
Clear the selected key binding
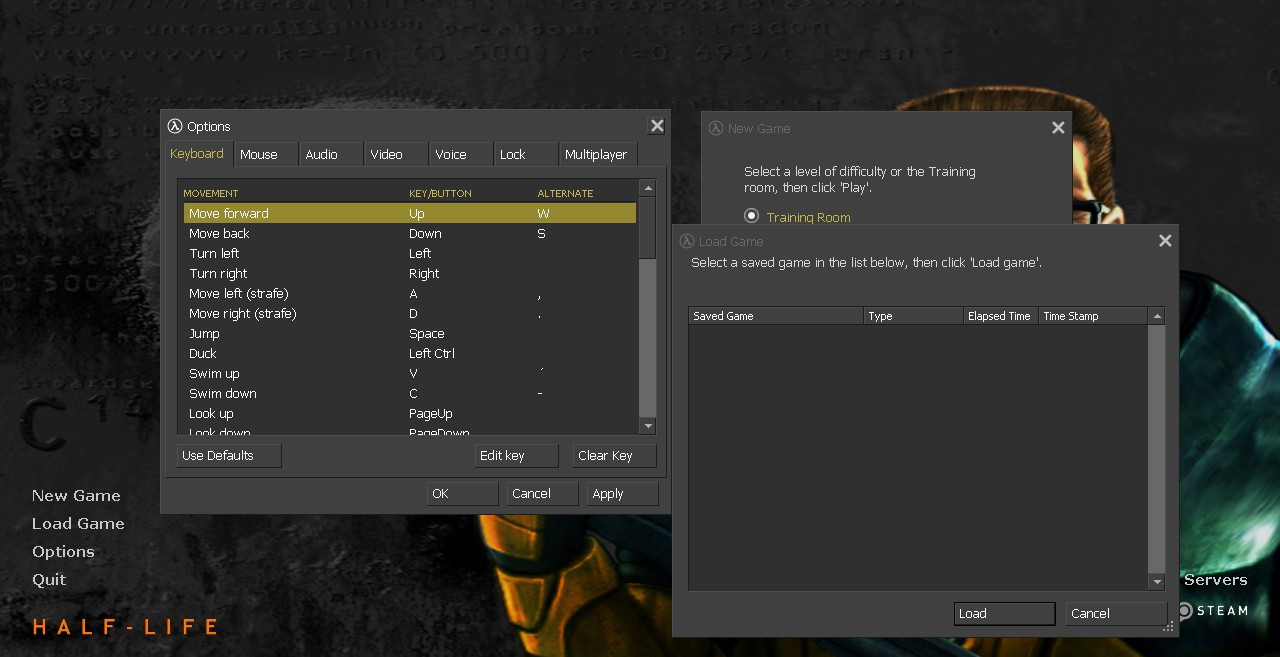tap(613, 455)
